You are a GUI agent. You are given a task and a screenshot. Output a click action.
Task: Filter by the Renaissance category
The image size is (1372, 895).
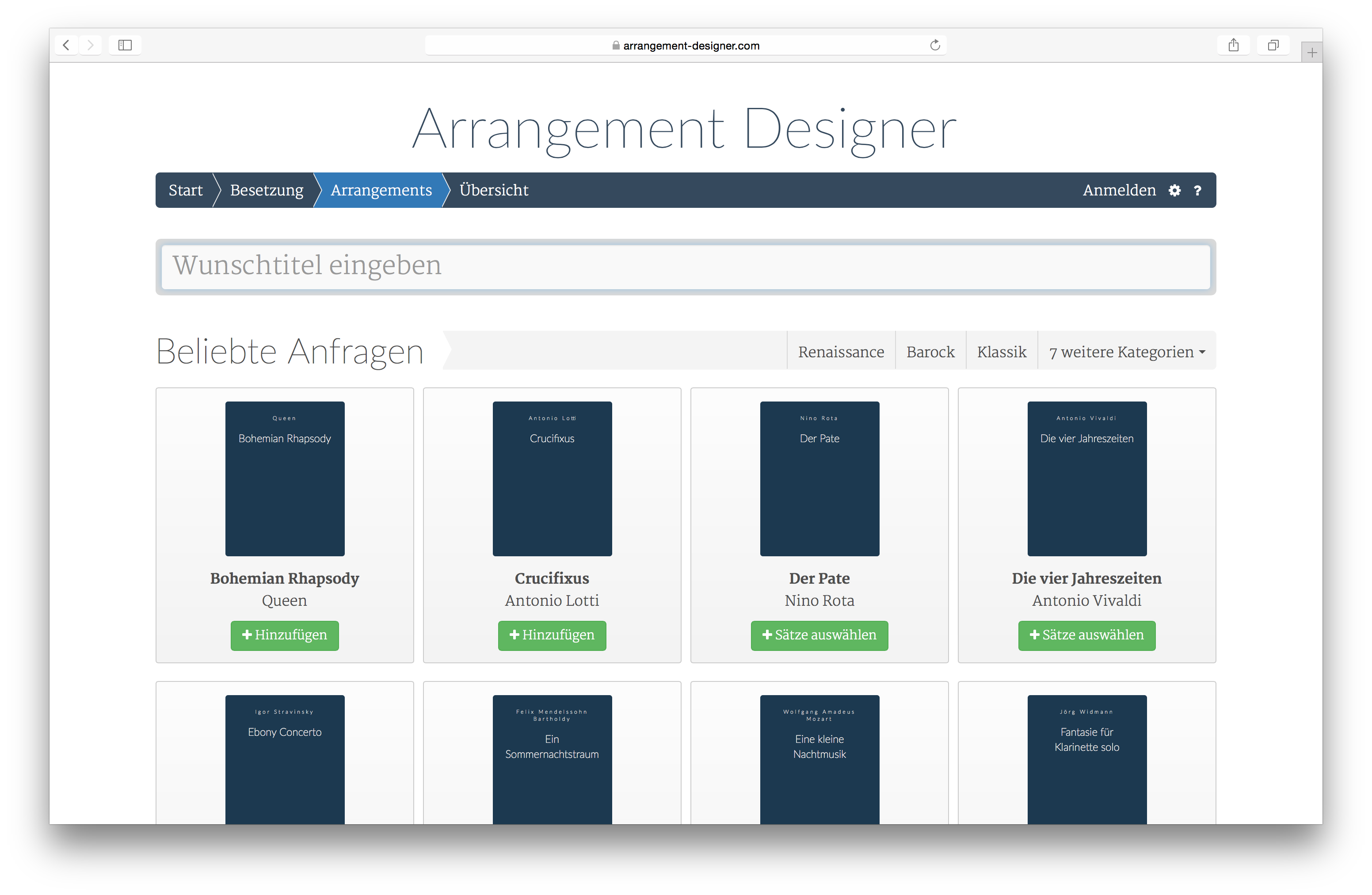coord(841,352)
